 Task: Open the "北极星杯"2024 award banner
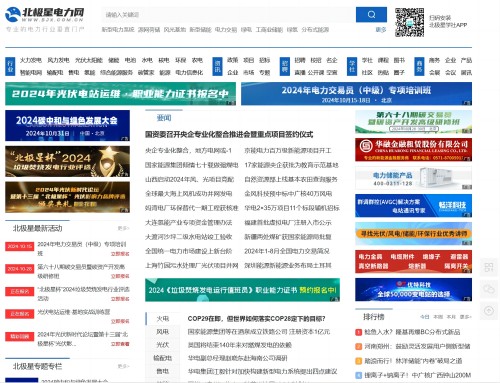67,161
